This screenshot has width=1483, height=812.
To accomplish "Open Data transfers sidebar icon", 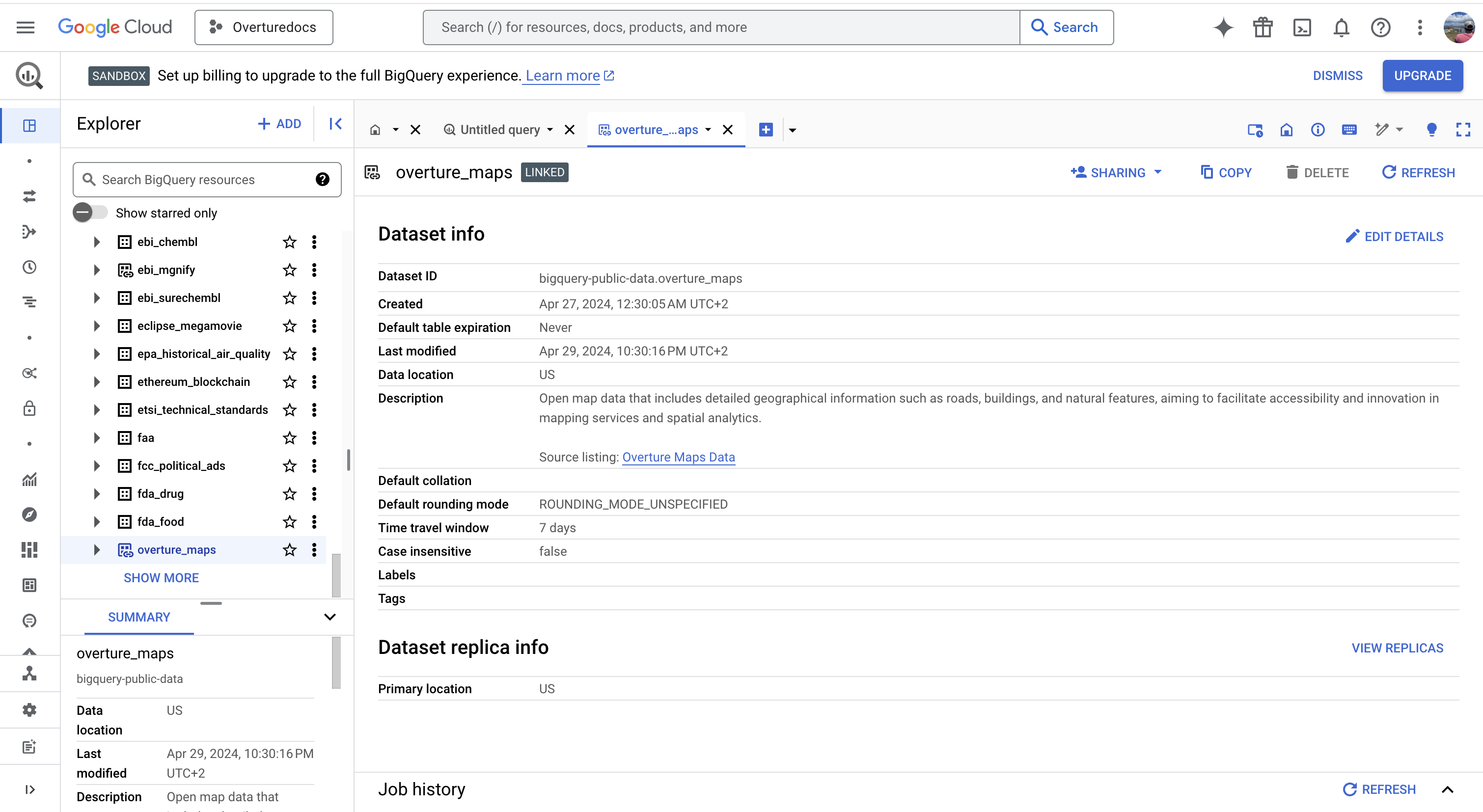I will tap(29, 196).
